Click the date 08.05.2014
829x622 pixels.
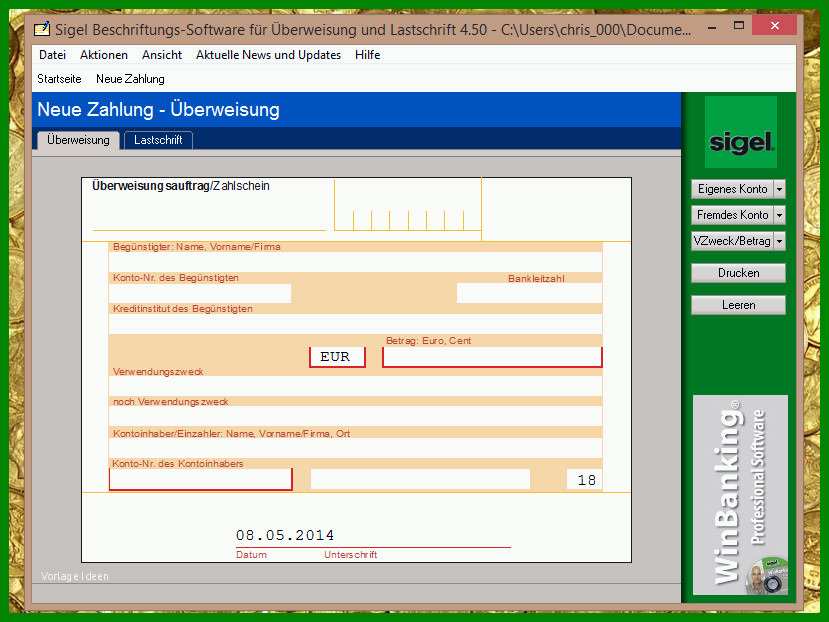pyautogui.click(x=285, y=535)
